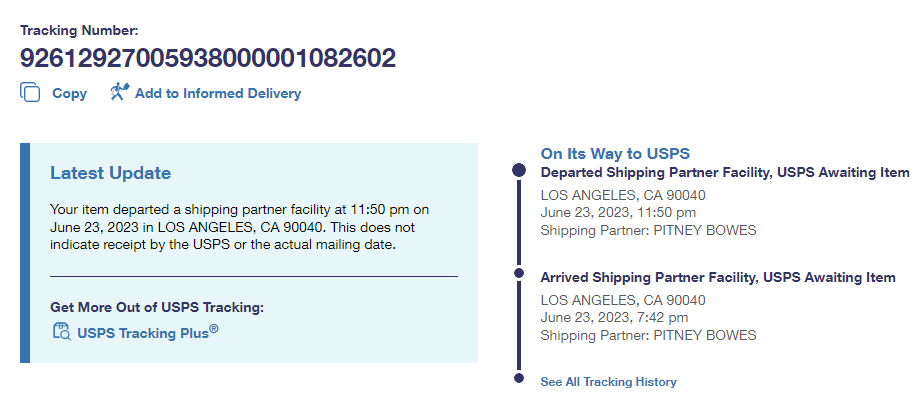The width and height of the screenshot is (916, 408).
Task: Click the Get More Out of USPS Tracking label
Action: point(156,308)
